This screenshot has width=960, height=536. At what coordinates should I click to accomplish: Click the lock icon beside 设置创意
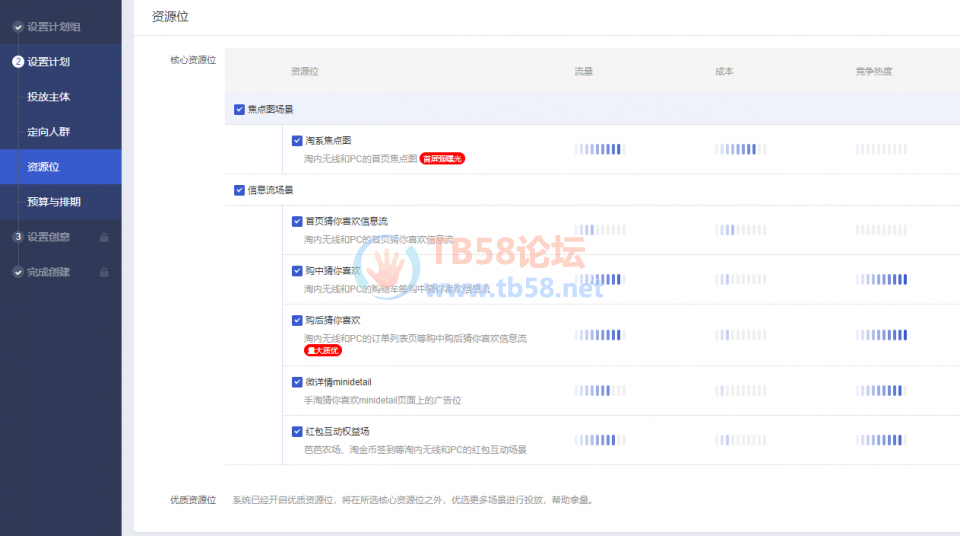(104, 237)
